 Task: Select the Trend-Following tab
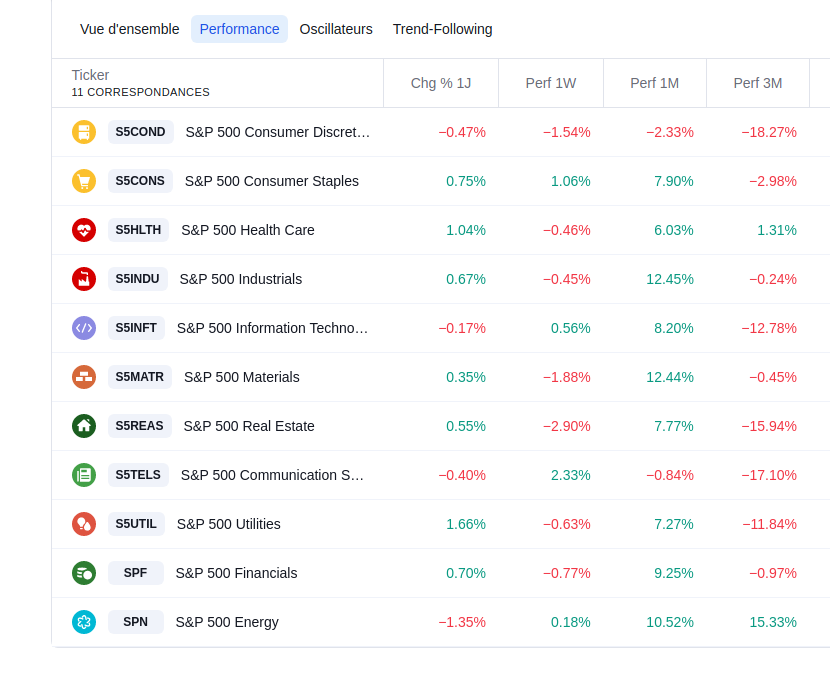click(442, 29)
